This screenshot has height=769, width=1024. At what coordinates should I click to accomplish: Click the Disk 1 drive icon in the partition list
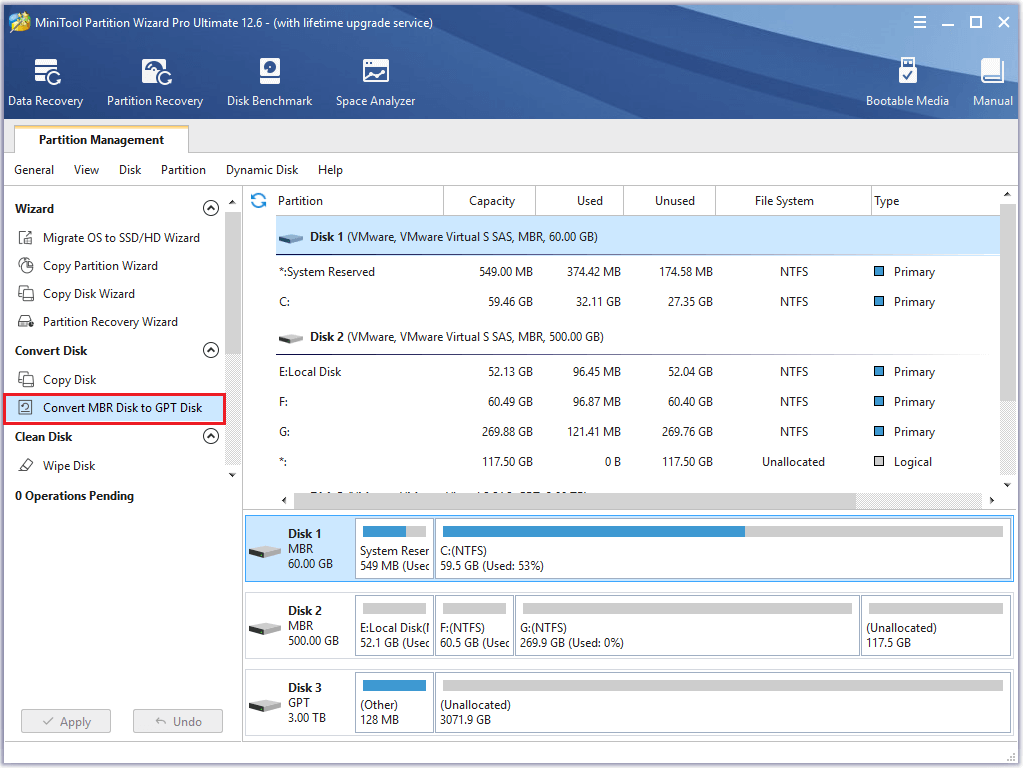coord(291,238)
